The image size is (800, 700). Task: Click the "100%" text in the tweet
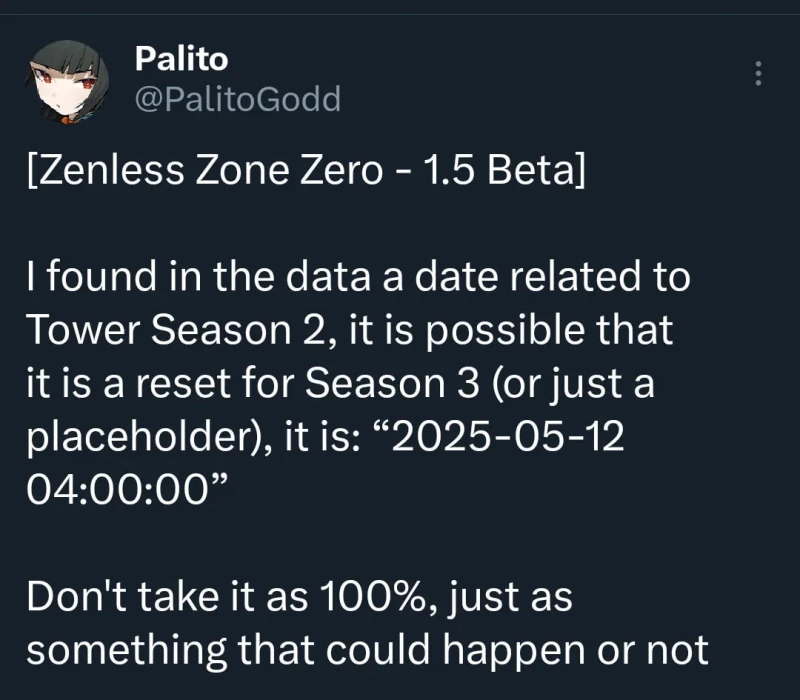tap(358, 599)
